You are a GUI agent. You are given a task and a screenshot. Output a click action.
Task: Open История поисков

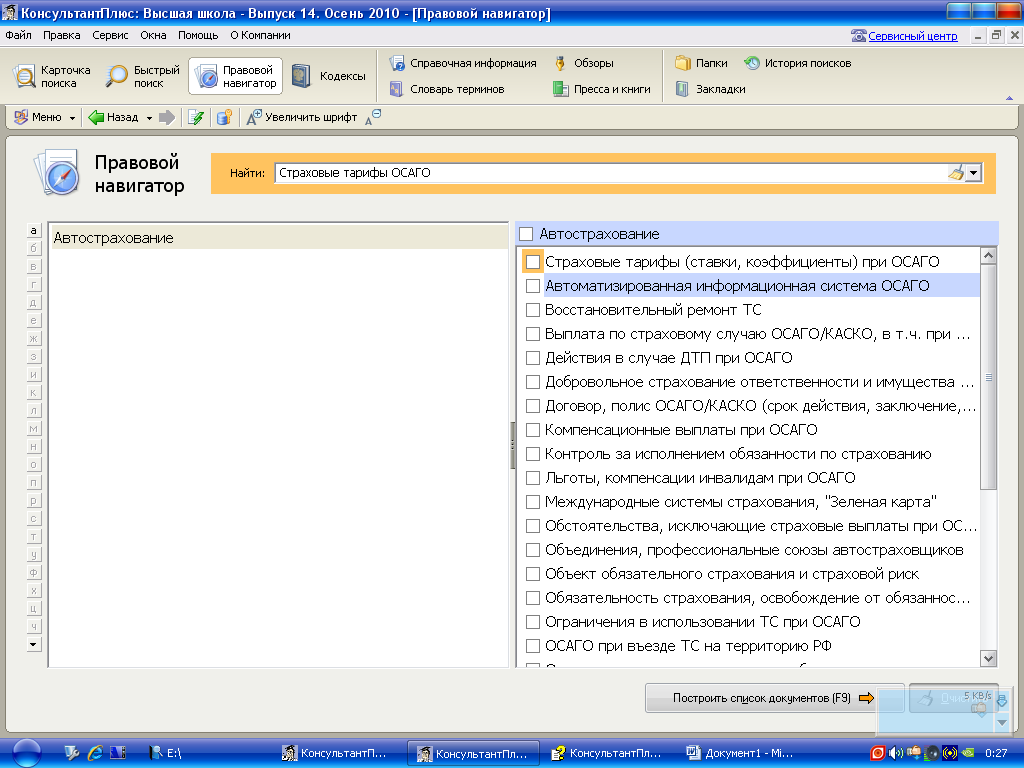point(798,63)
